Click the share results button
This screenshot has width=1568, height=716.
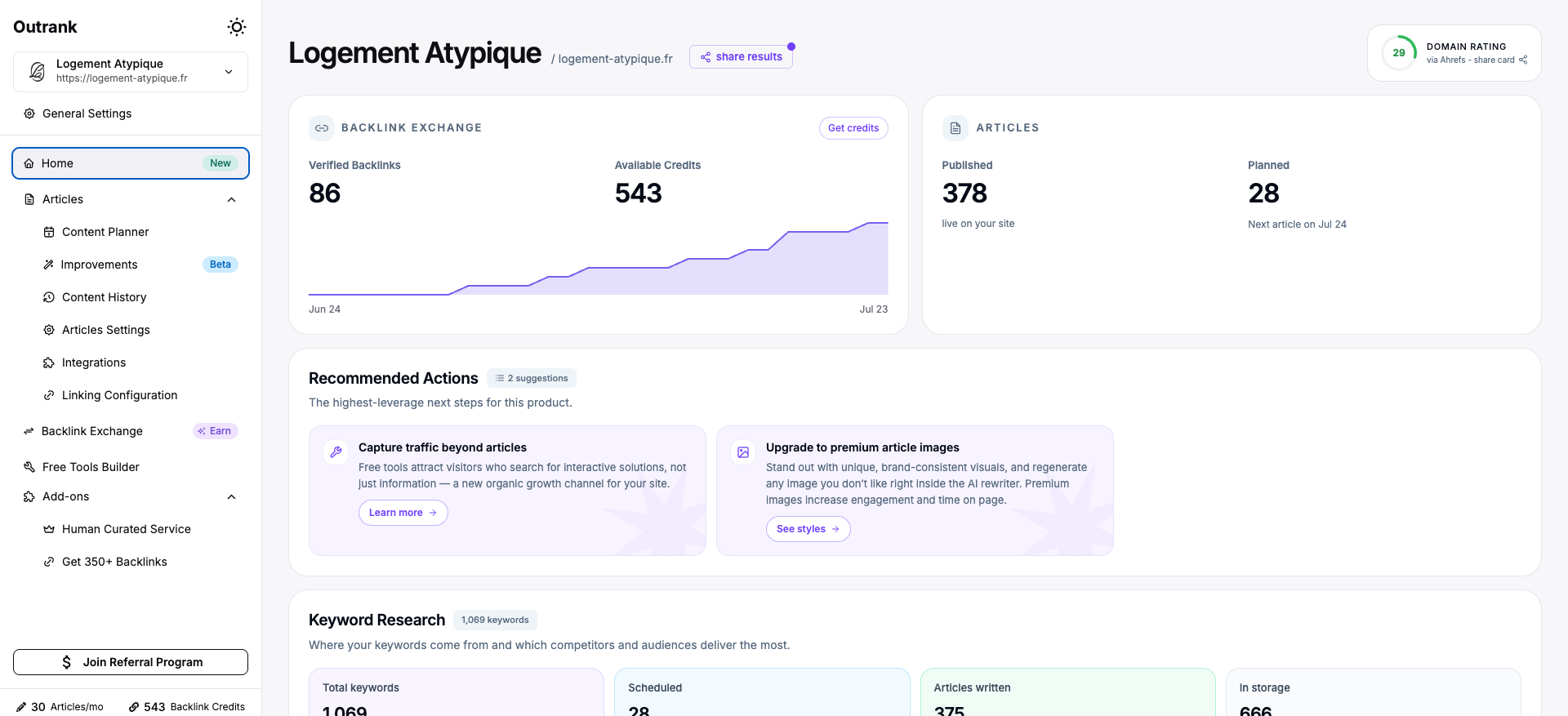click(x=741, y=56)
